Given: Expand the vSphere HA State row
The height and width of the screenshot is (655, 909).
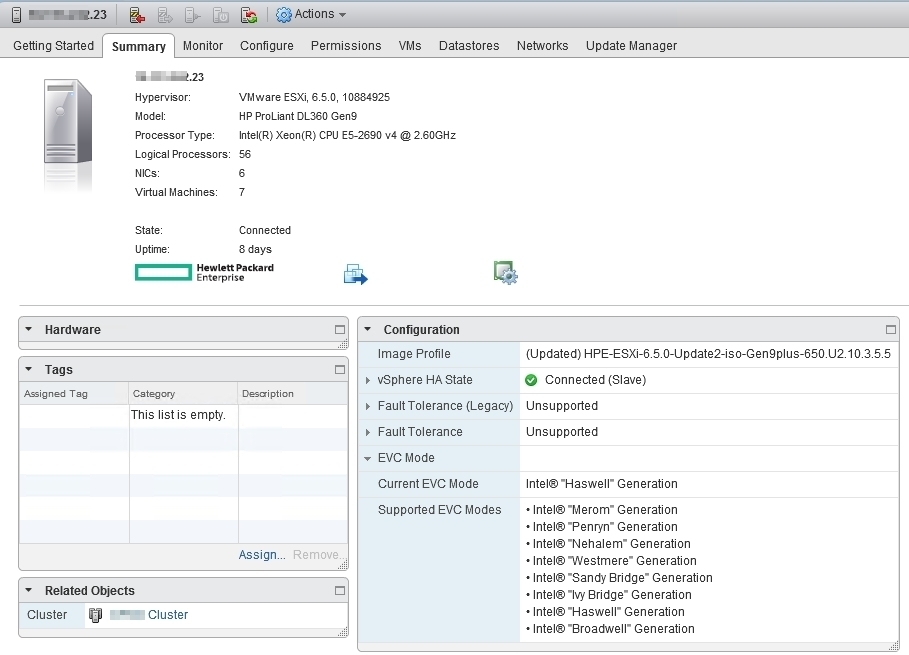Looking at the screenshot, I should (x=368, y=380).
